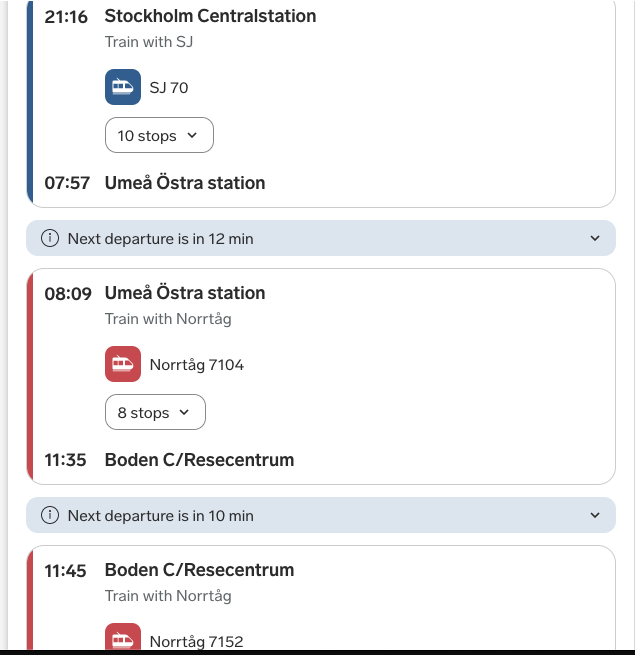635x655 pixels.
Task: Click info icon beside 10 min departure notice
Action: point(50,515)
